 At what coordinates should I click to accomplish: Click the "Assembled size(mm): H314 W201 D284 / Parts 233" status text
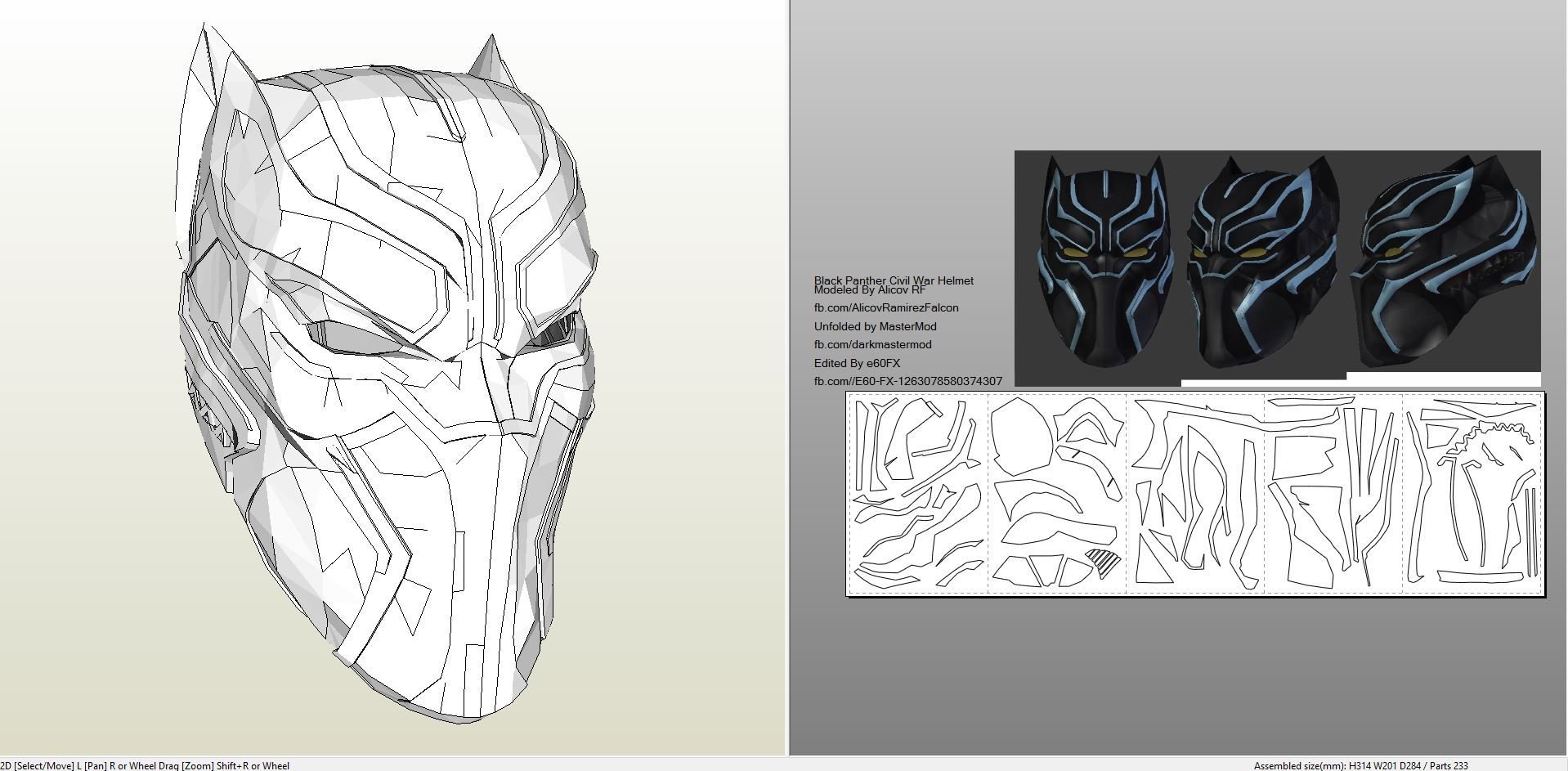click(x=1361, y=766)
